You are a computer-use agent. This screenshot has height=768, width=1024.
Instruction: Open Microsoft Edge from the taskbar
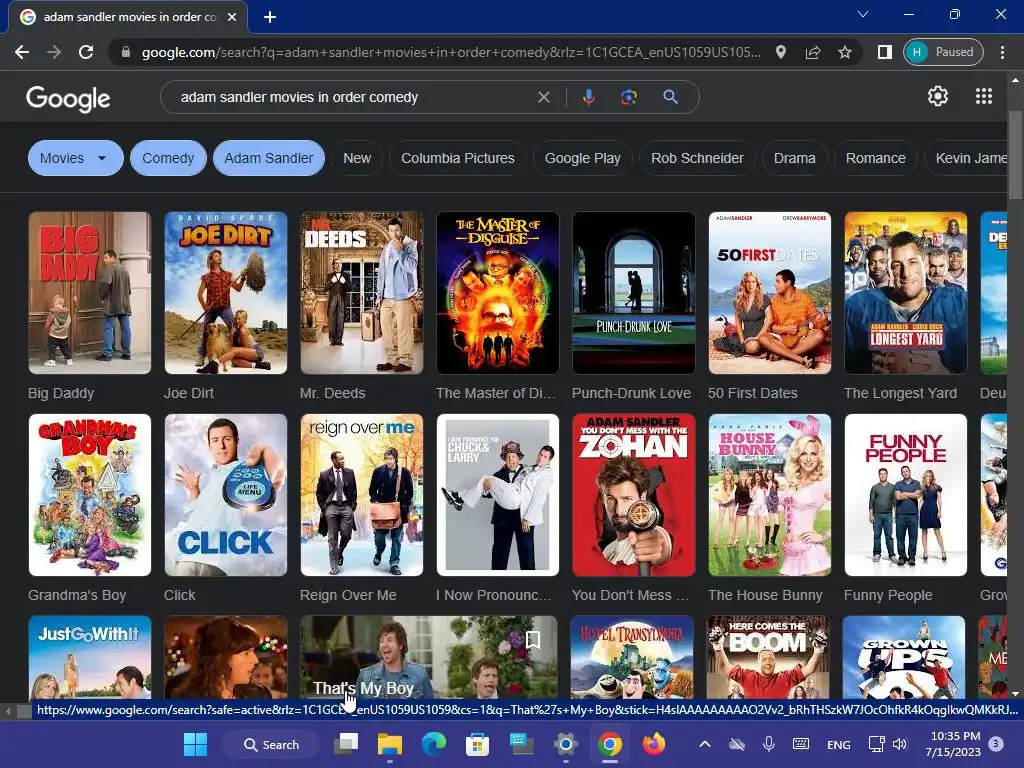click(434, 744)
